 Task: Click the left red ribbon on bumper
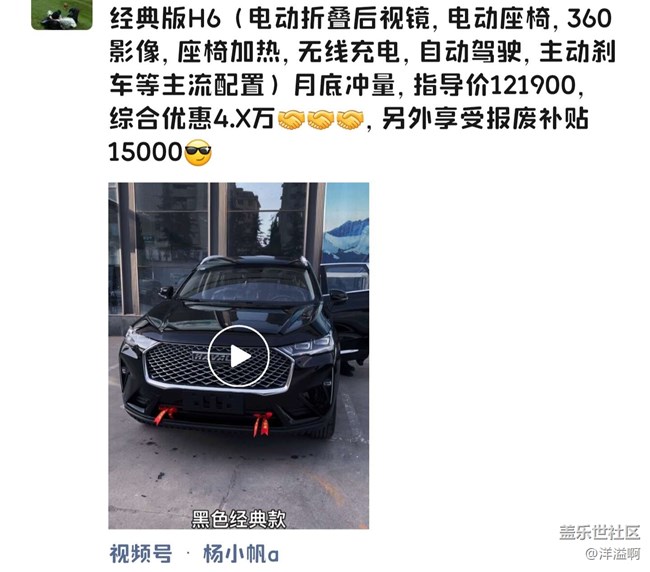click(165, 415)
